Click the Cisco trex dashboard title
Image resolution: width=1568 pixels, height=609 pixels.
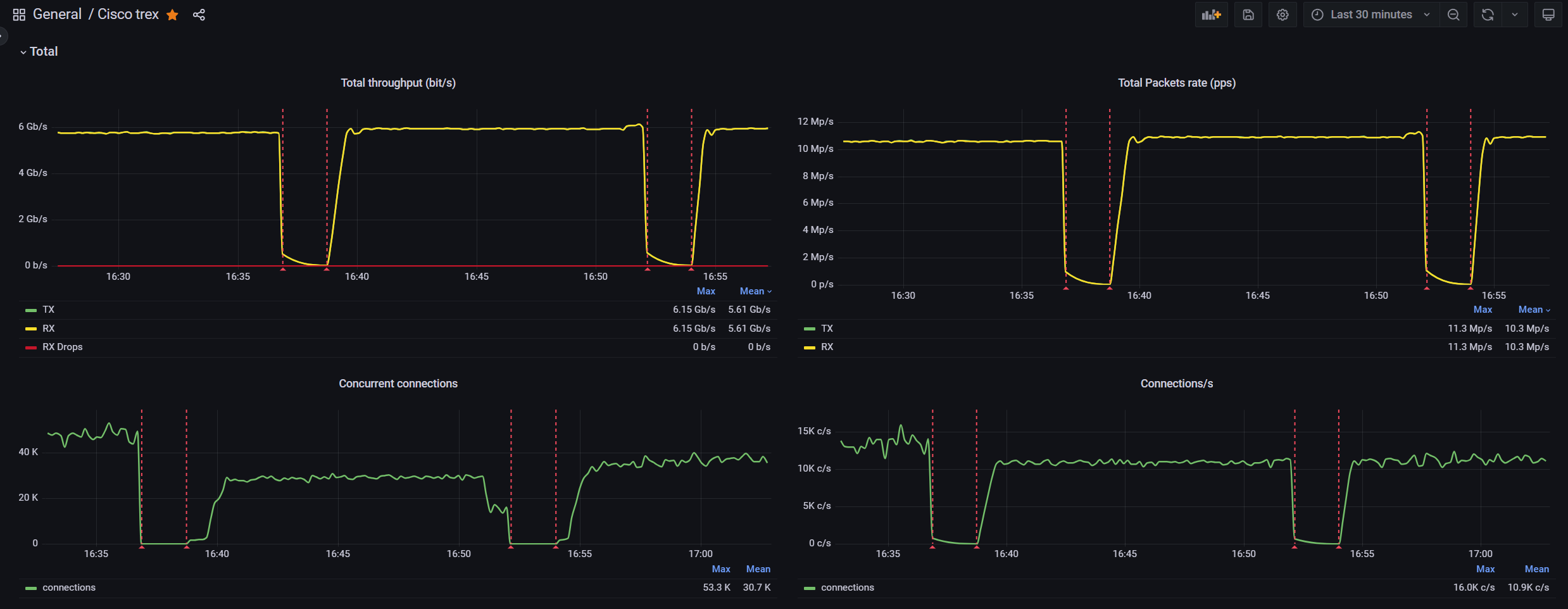128,15
